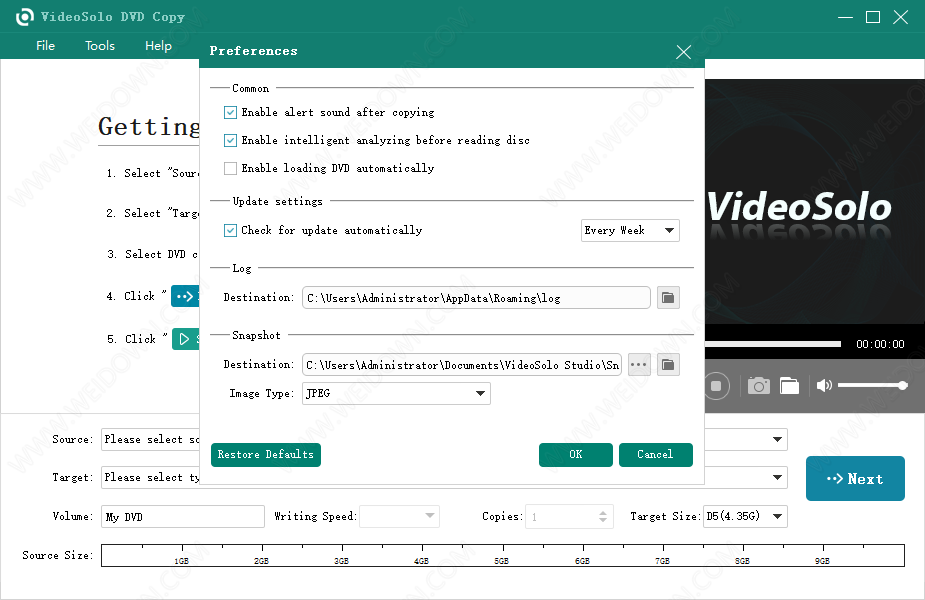
Task: Close the Preferences dialog
Action: (684, 52)
